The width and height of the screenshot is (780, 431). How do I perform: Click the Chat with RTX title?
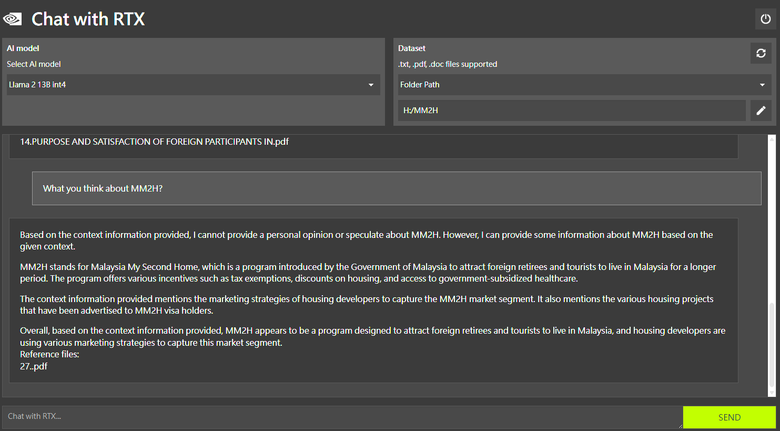[88, 19]
